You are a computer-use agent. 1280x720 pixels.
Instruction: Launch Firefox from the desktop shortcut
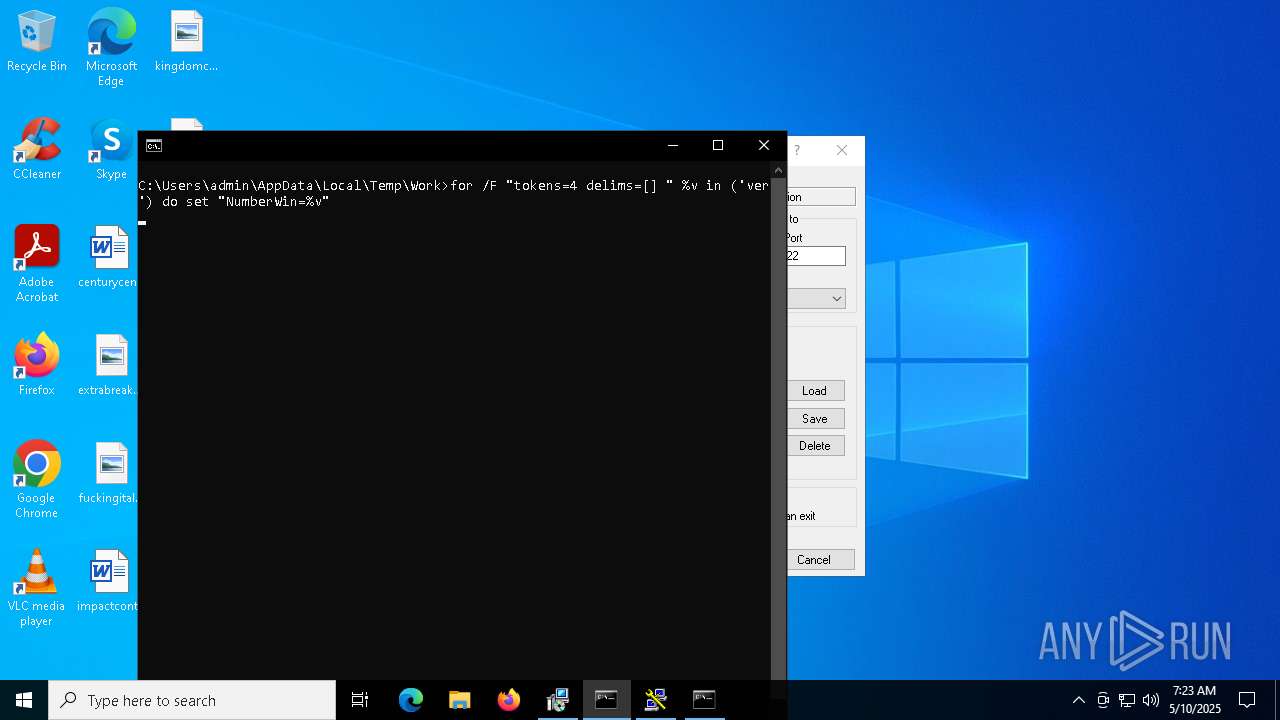coord(37,366)
